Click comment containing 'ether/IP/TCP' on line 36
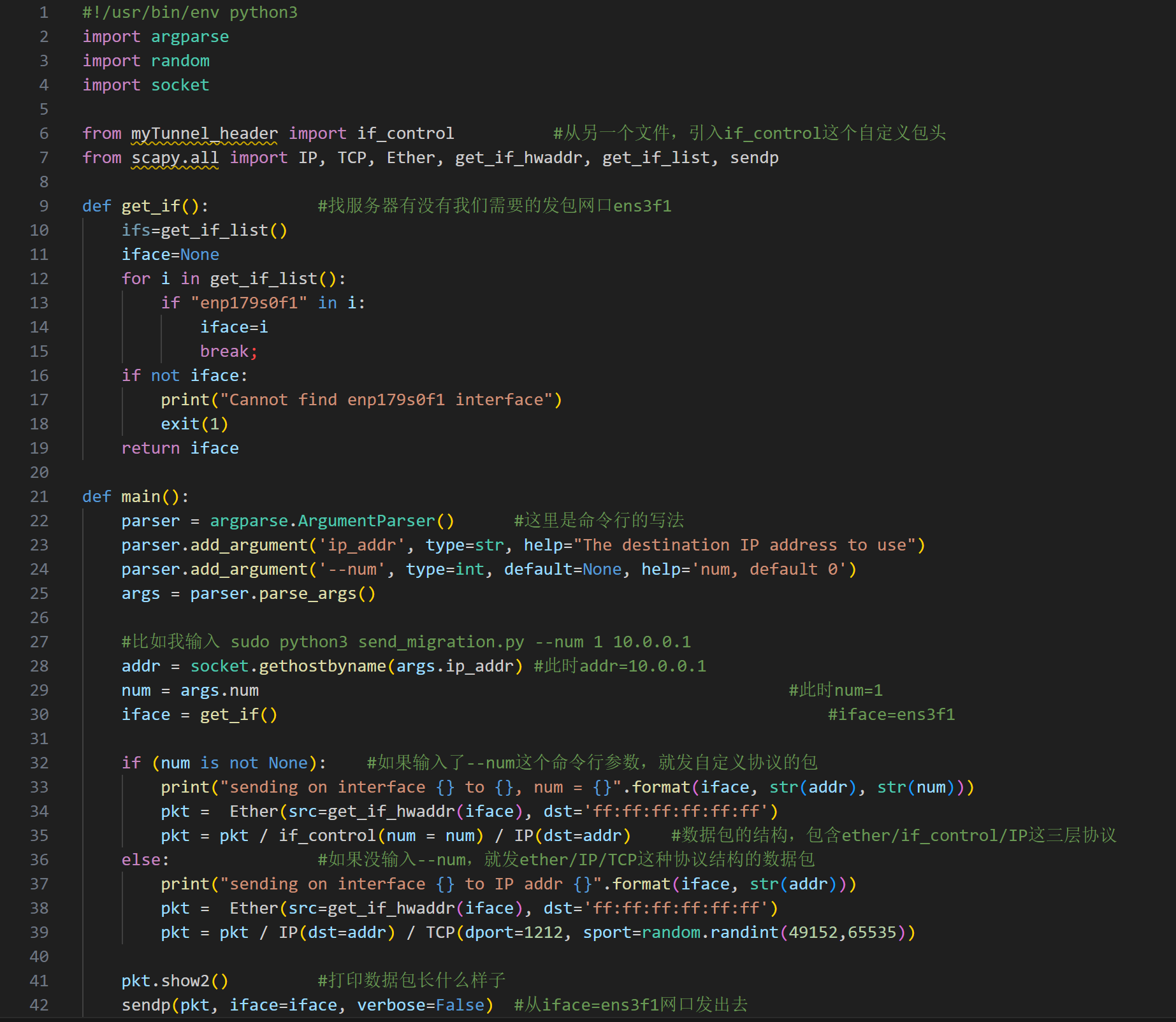The height and width of the screenshot is (1022, 1176). tap(566, 860)
